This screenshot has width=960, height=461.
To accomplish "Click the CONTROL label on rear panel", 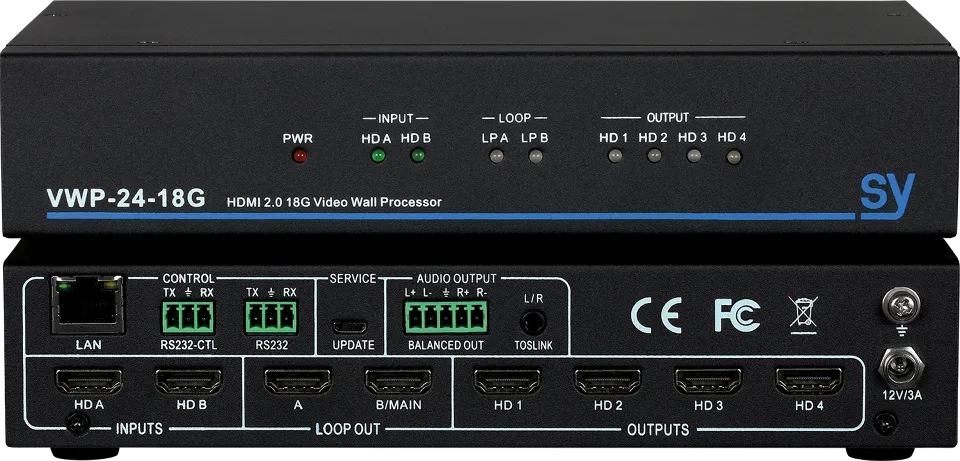I will (189, 279).
